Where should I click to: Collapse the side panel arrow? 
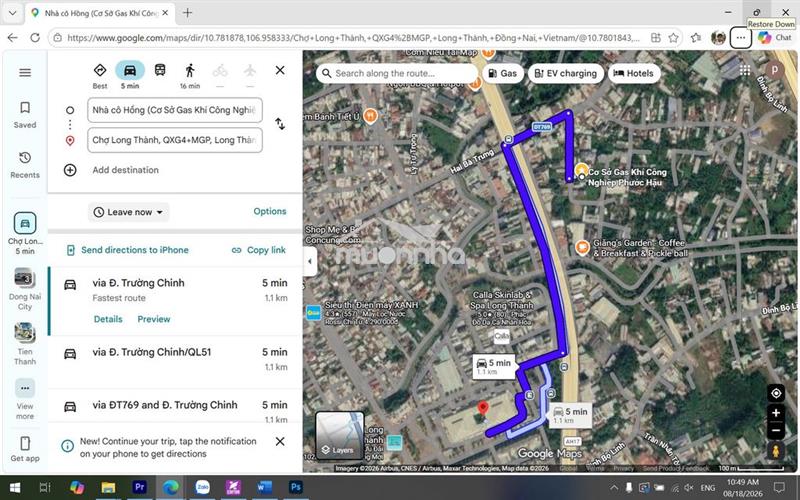pyautogui.click(x=310, y=261)
